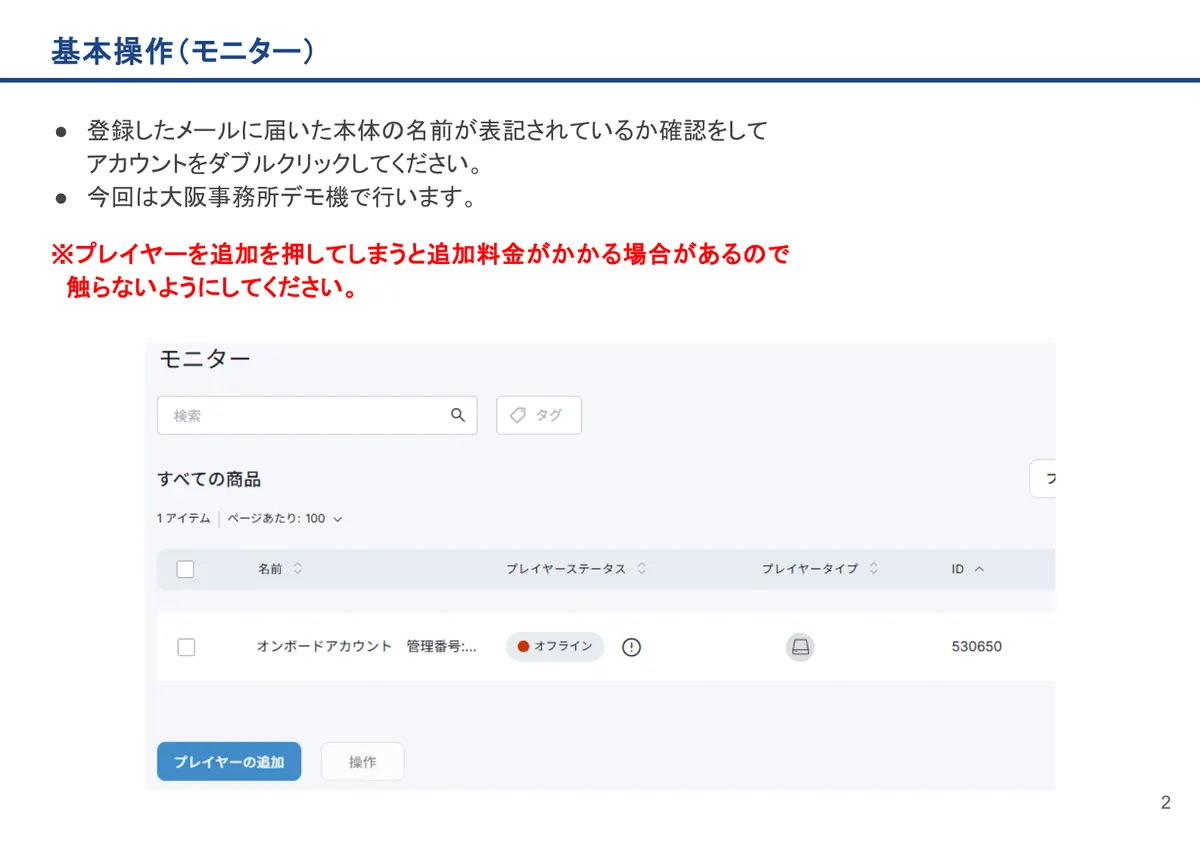Open the タグ filter button

click(539, 415)
